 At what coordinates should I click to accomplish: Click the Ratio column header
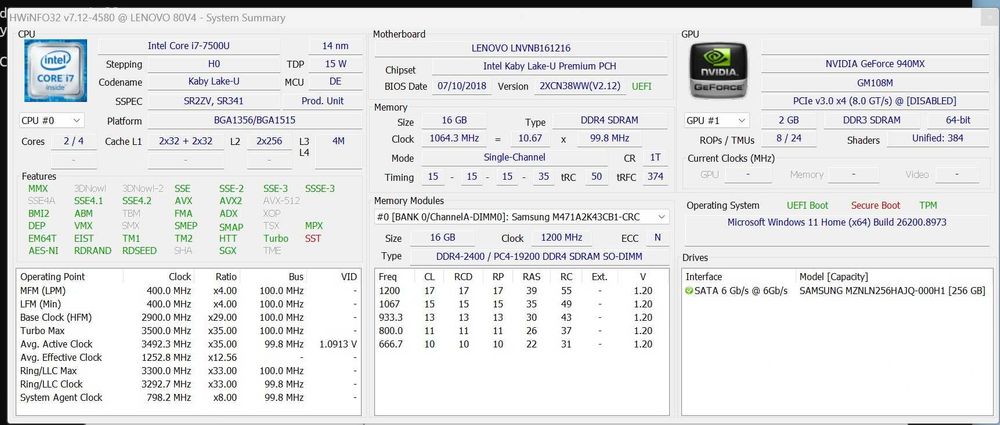point(217,276)
